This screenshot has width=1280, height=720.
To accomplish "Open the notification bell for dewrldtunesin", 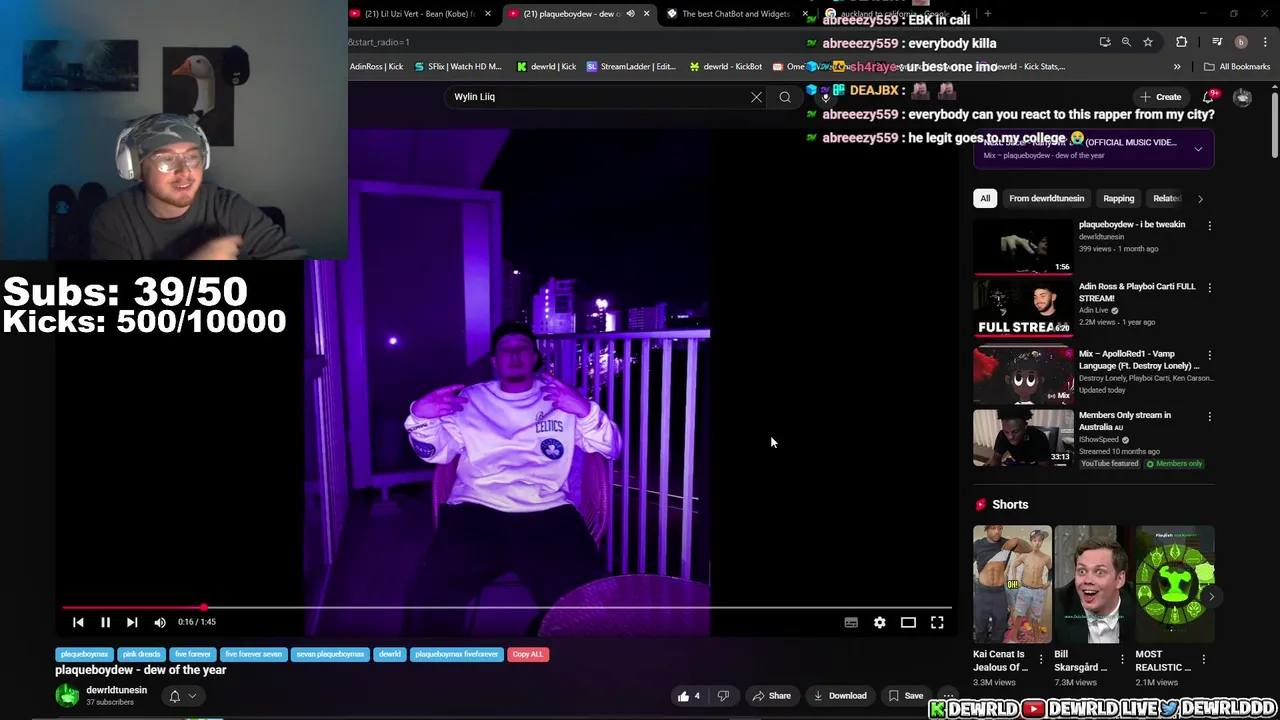I will (175, 696).
